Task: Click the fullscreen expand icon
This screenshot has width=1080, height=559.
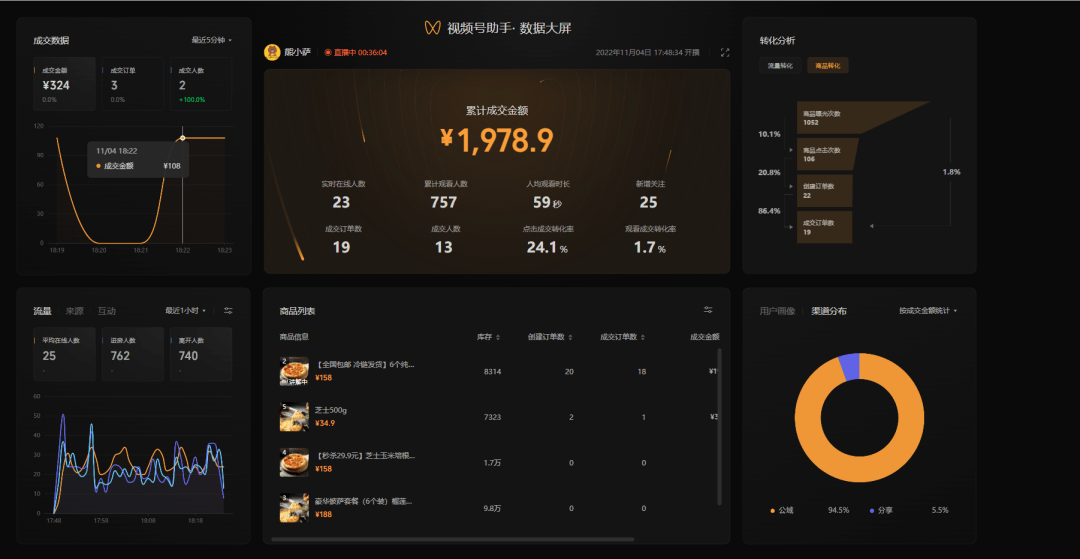Action: click(725, 52)
